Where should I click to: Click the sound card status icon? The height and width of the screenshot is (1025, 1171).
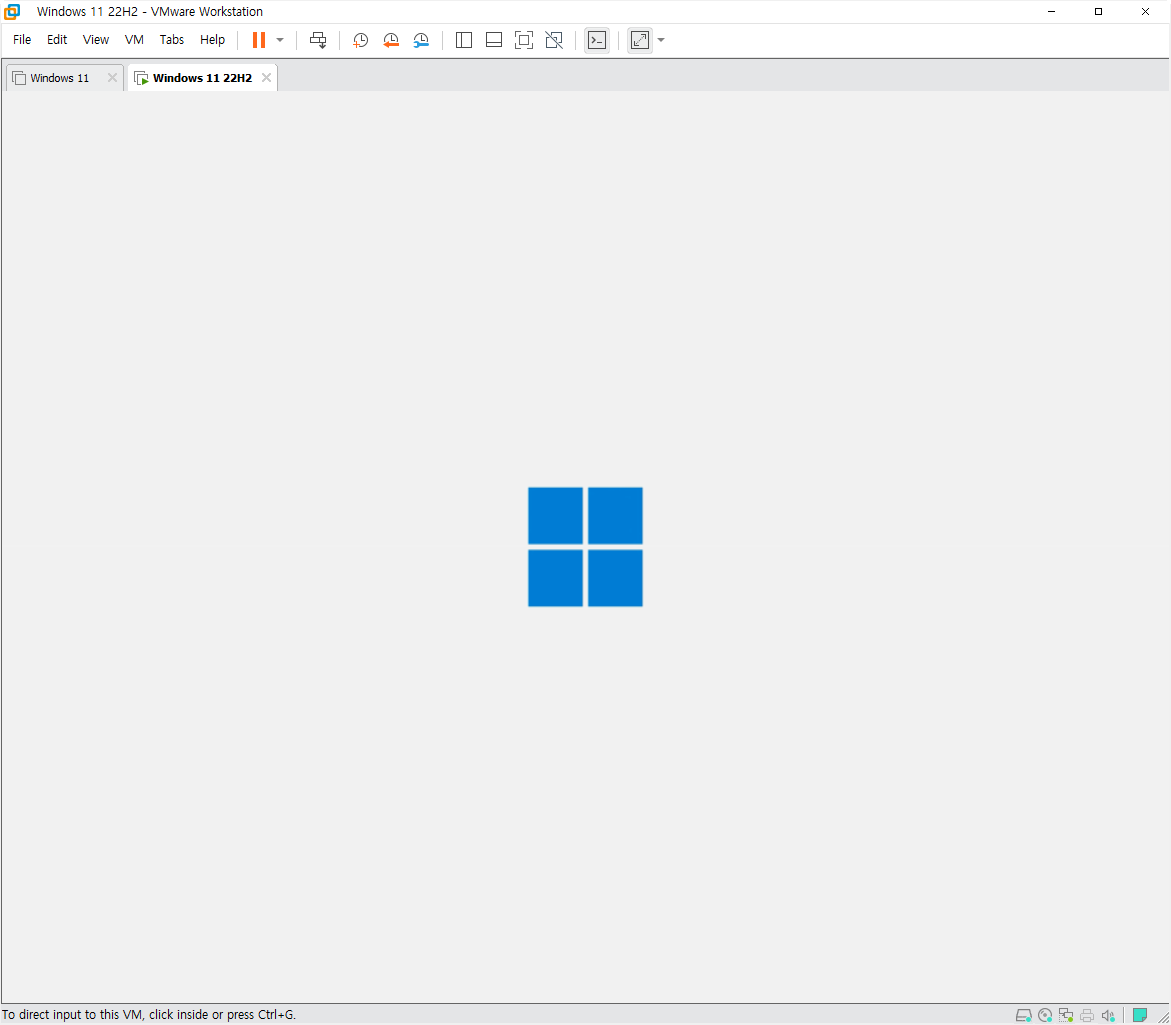point(1108,1015)
